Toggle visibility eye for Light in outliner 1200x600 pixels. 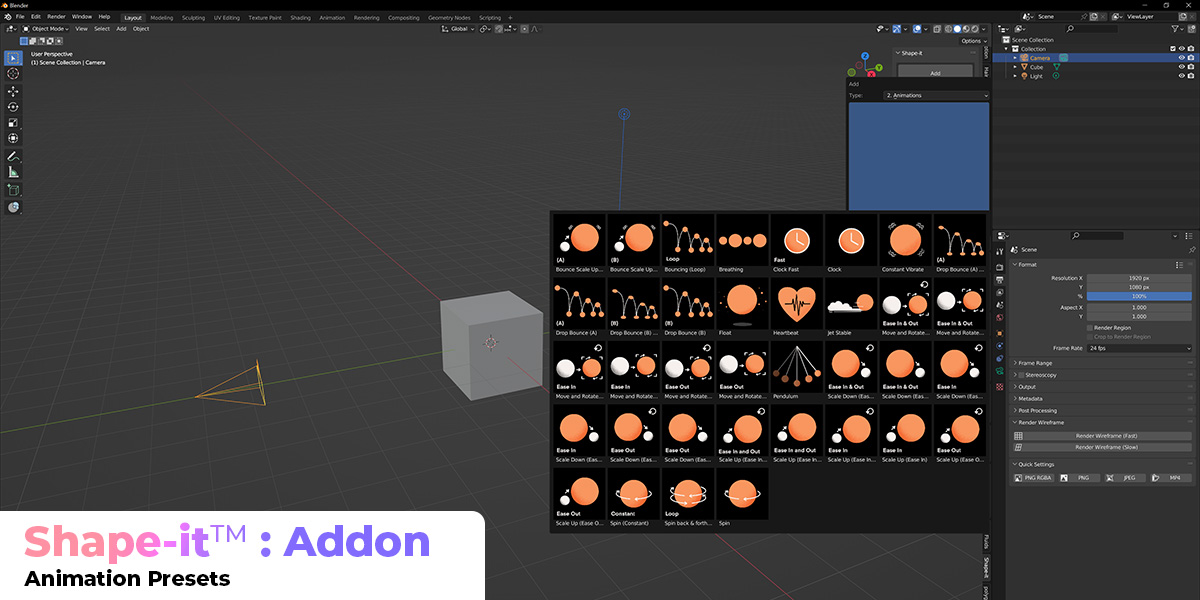[x=1181, y=76]
